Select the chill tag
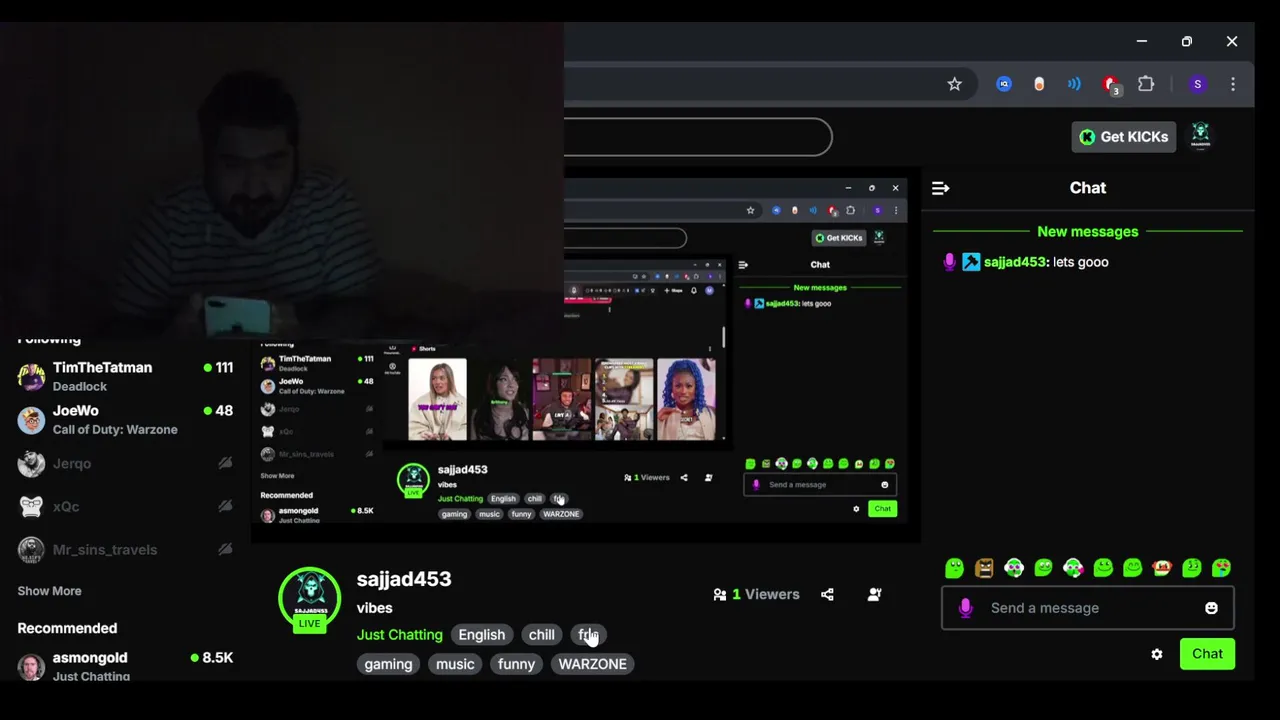 (541, 635)
